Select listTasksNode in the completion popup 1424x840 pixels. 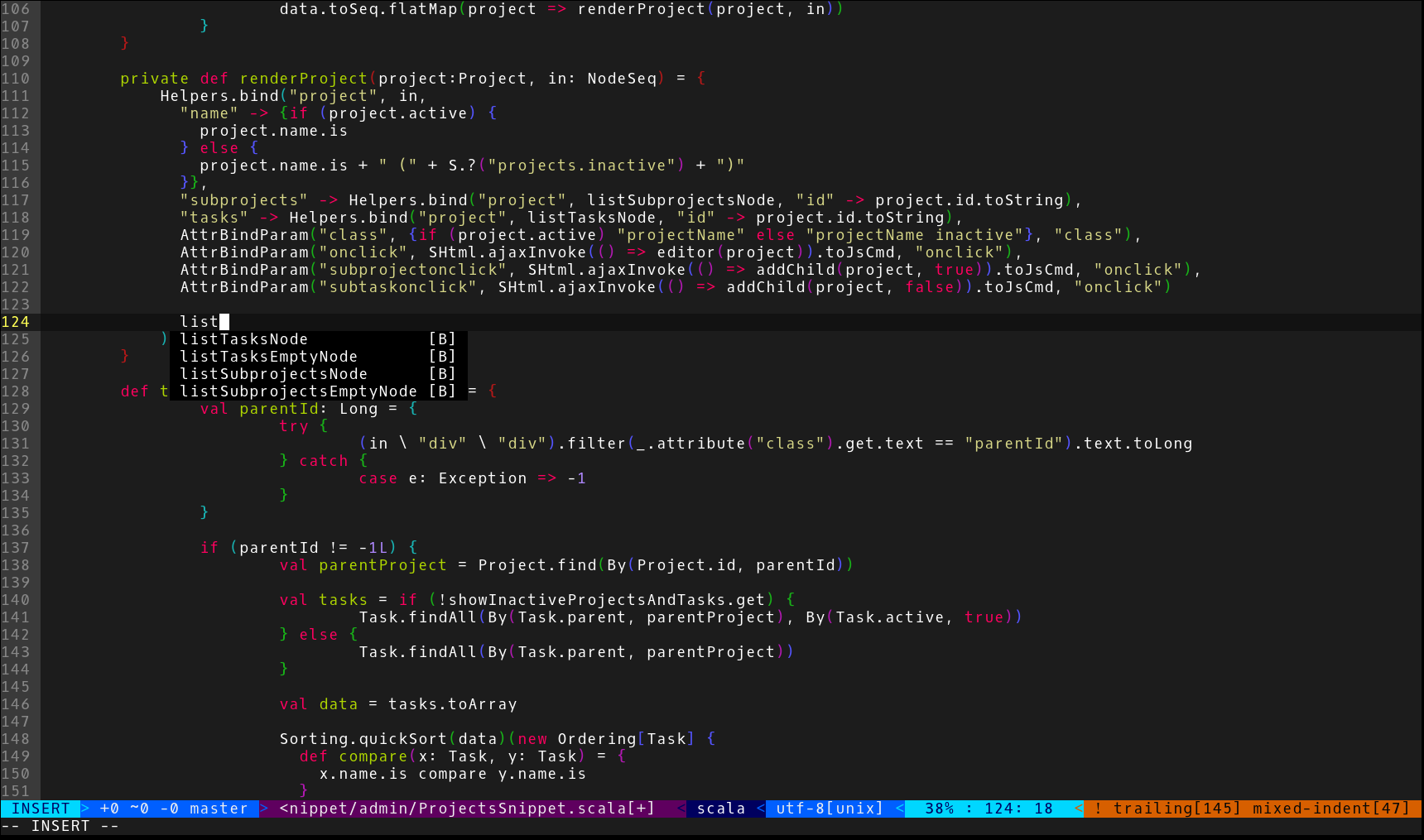coord(243,339)
